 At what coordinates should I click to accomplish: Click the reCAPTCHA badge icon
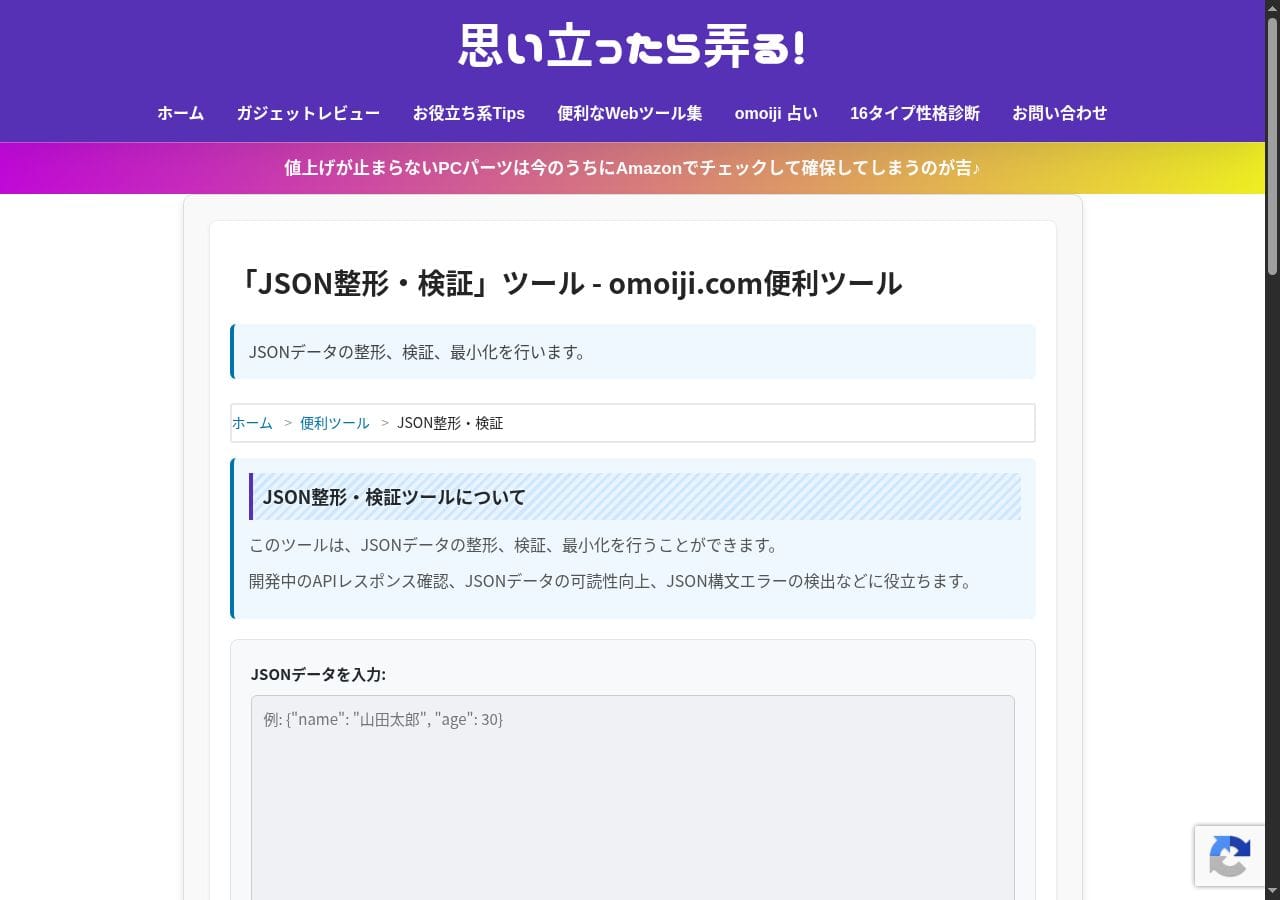point(1230,856)
